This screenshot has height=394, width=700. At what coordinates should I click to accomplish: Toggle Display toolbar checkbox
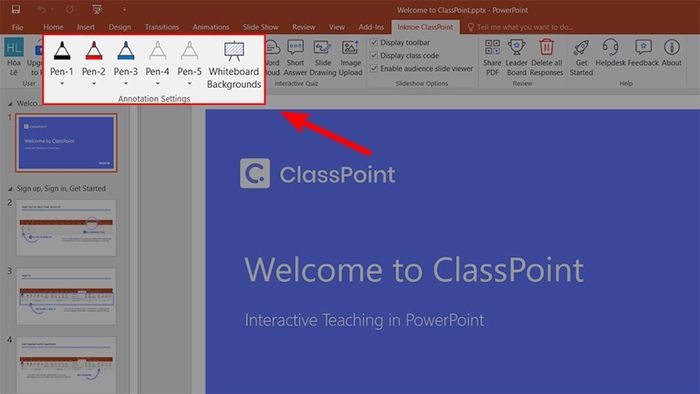[x=374, y=42]
